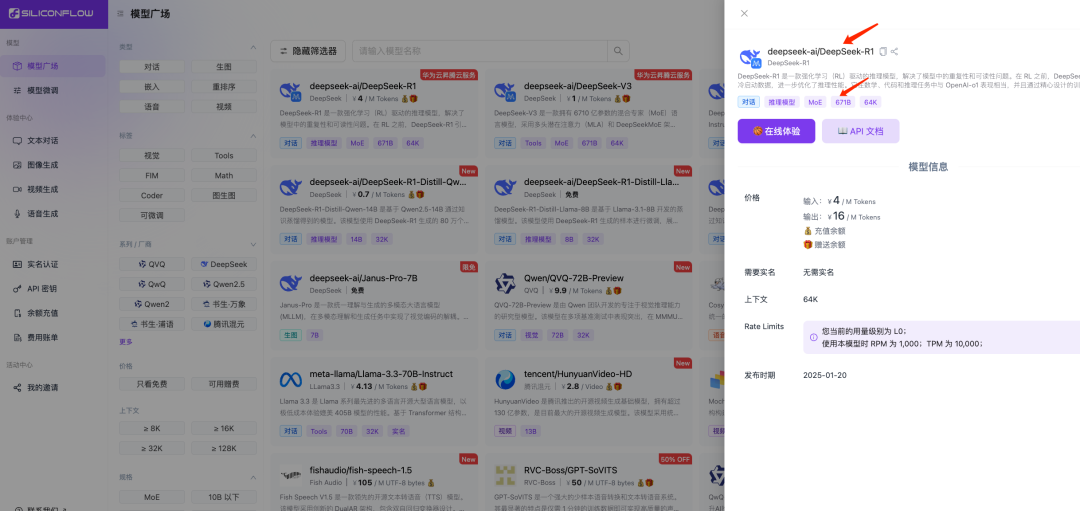
Task: Open 模型广场 in the sidebar
Action: (53, 66)
